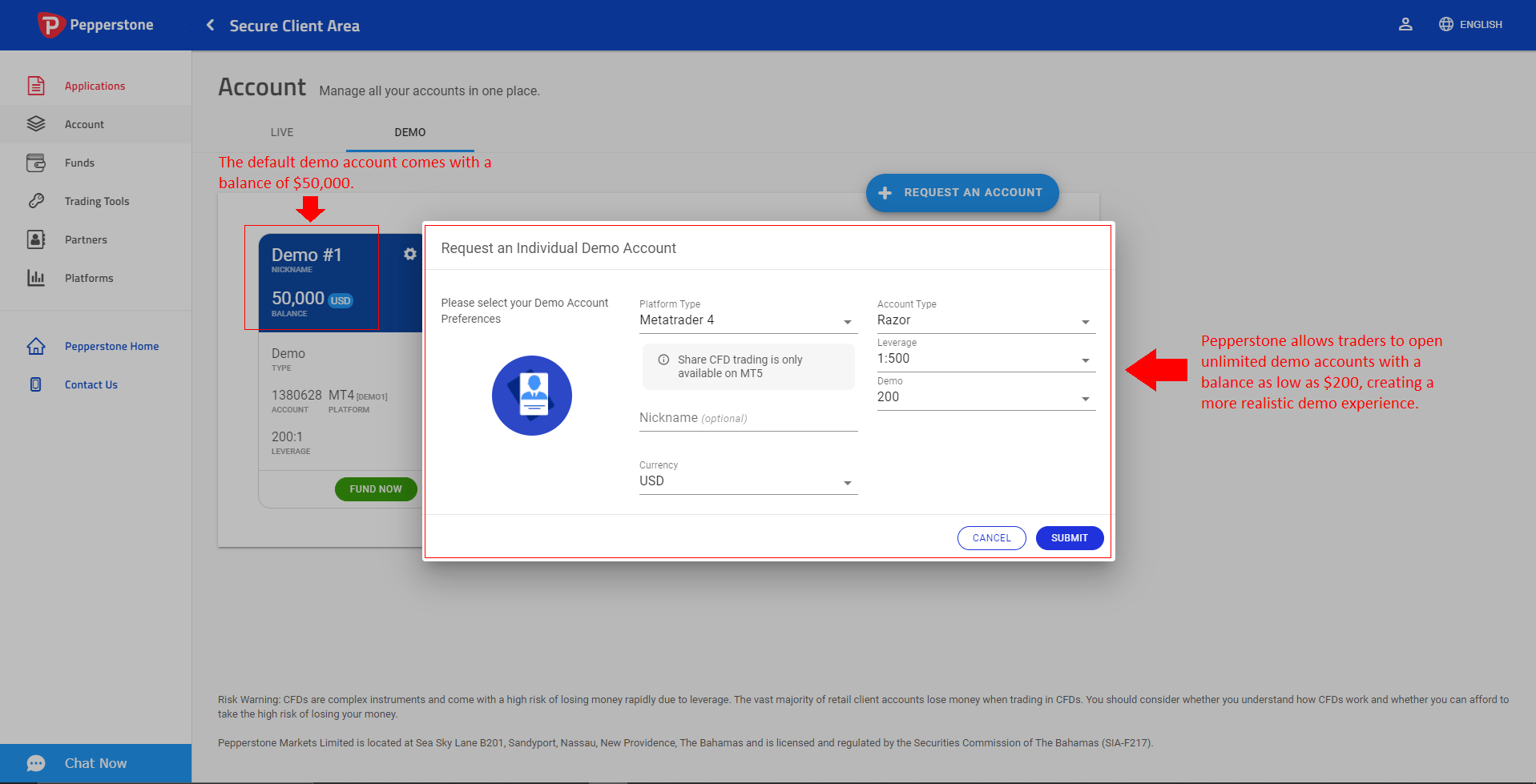Switch to the DEMO accounts tab
The height and width of the screenshot is (784, 1536).
(410, 132)
